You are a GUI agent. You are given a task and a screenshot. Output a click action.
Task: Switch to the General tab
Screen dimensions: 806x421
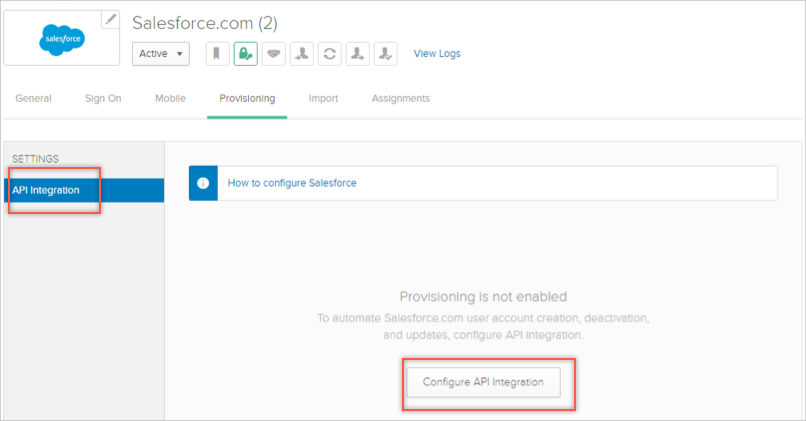point(33,99)
